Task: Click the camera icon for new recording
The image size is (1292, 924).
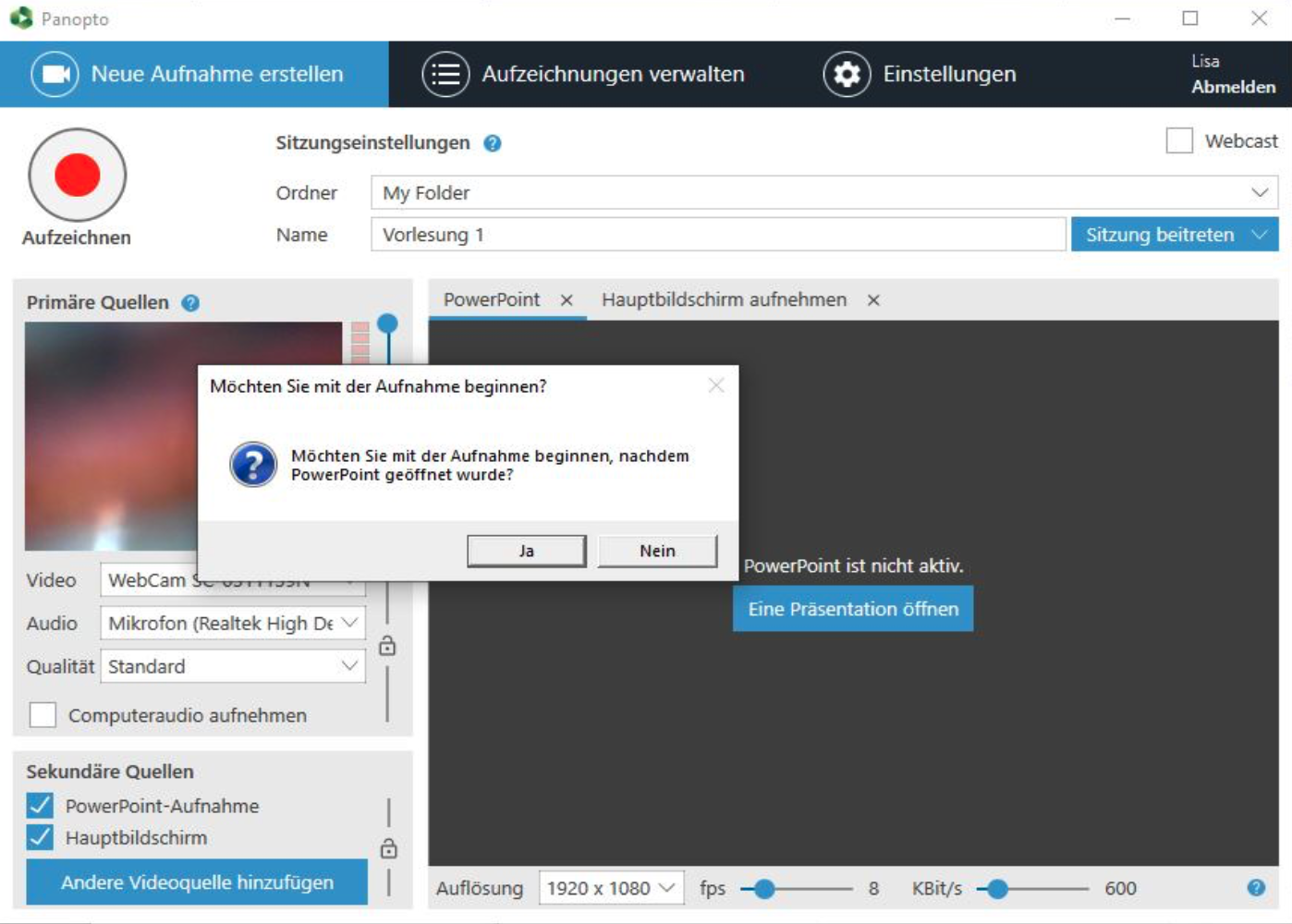Action: (55, 74)
